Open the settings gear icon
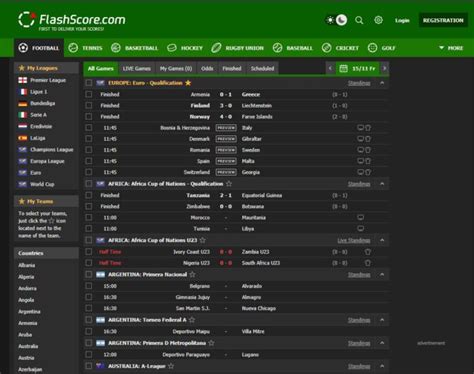The image size is (474, 374). tap(378, 20)
